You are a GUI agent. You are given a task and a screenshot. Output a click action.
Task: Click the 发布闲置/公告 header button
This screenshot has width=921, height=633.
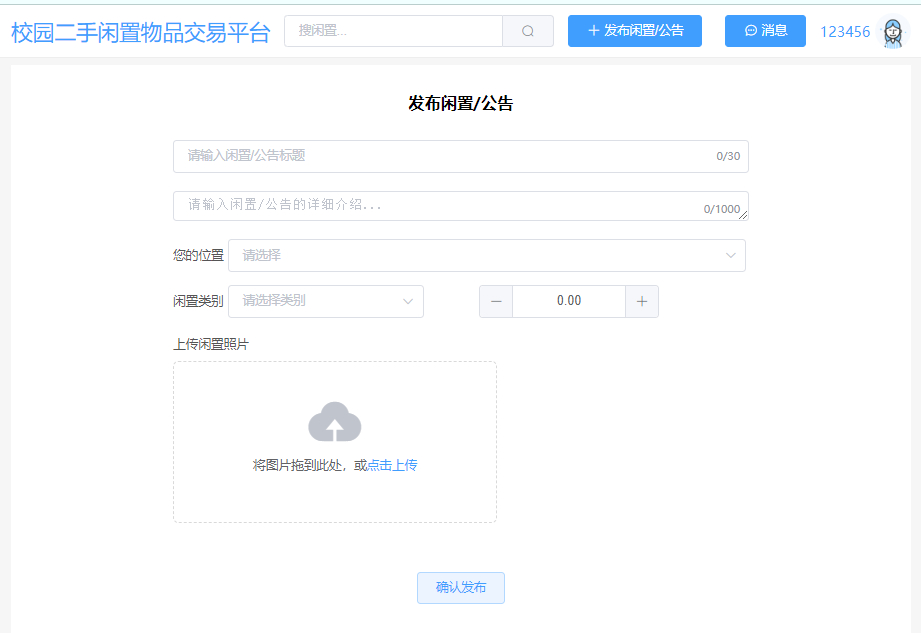(x=634, y=31)
